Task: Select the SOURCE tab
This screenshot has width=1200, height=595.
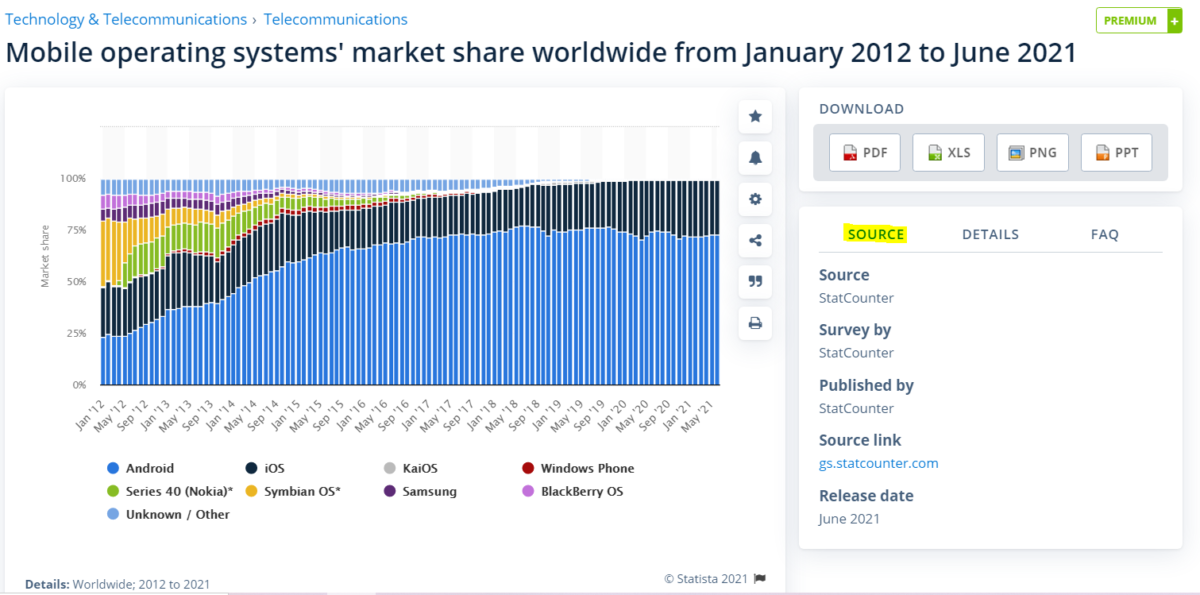Action: pyautogui.click(x=875, y=234)
